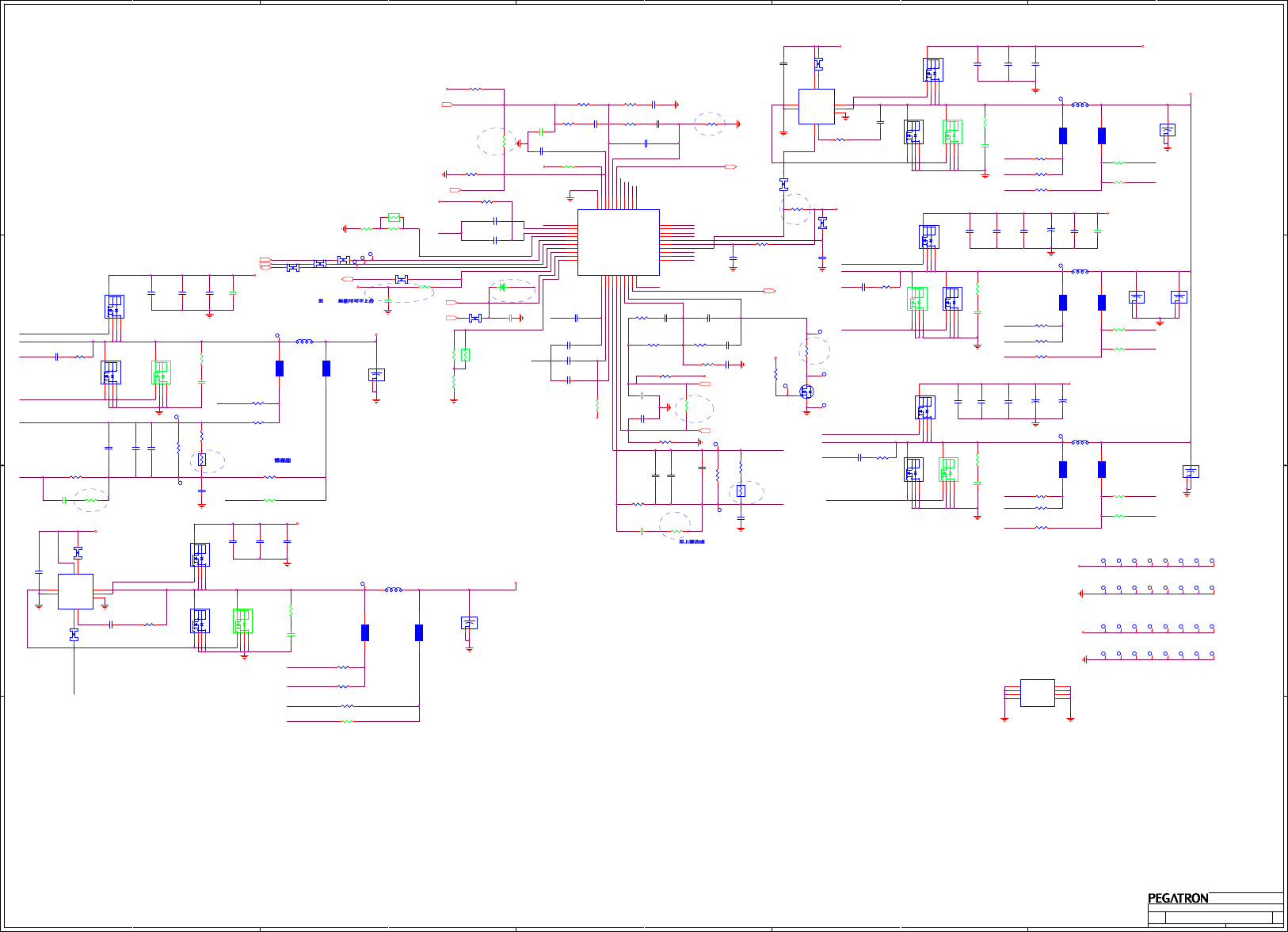Select the large central controller IC rectangle
This screenshot has height=932, width=1288.
pos(618,243)
